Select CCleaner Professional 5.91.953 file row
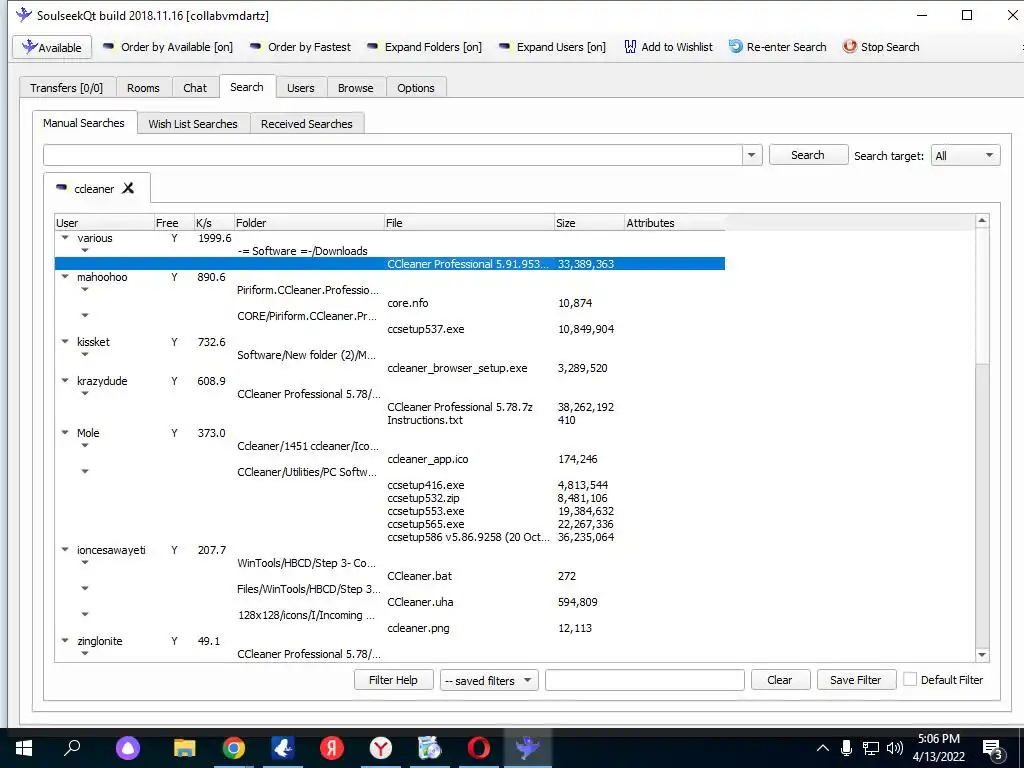This screenshot has width=1024, height=768. click(x=390, y=264)
